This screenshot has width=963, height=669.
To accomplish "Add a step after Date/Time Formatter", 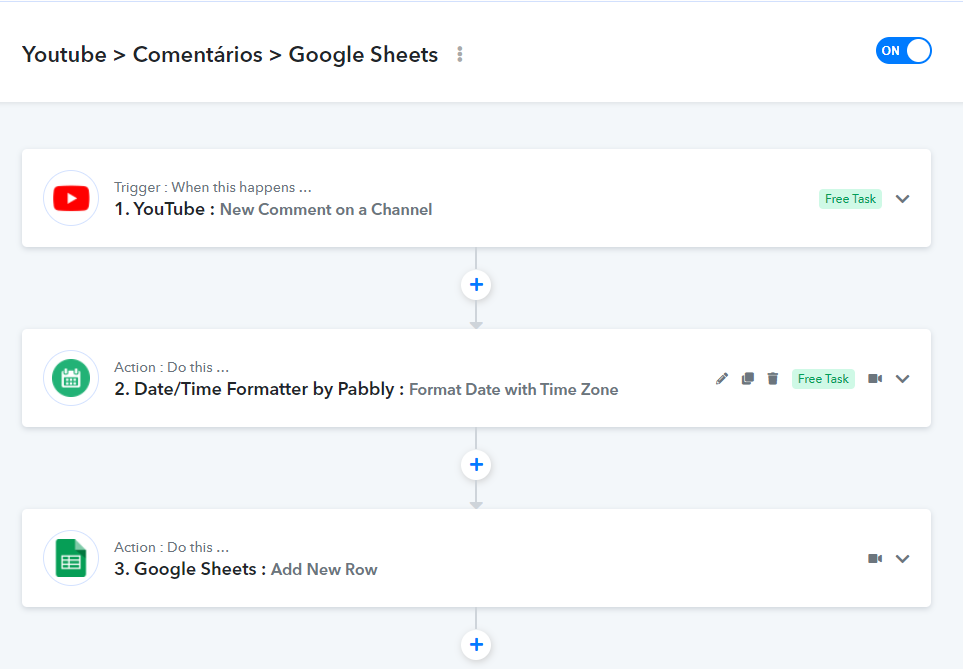I will click(x=476, y=465).
